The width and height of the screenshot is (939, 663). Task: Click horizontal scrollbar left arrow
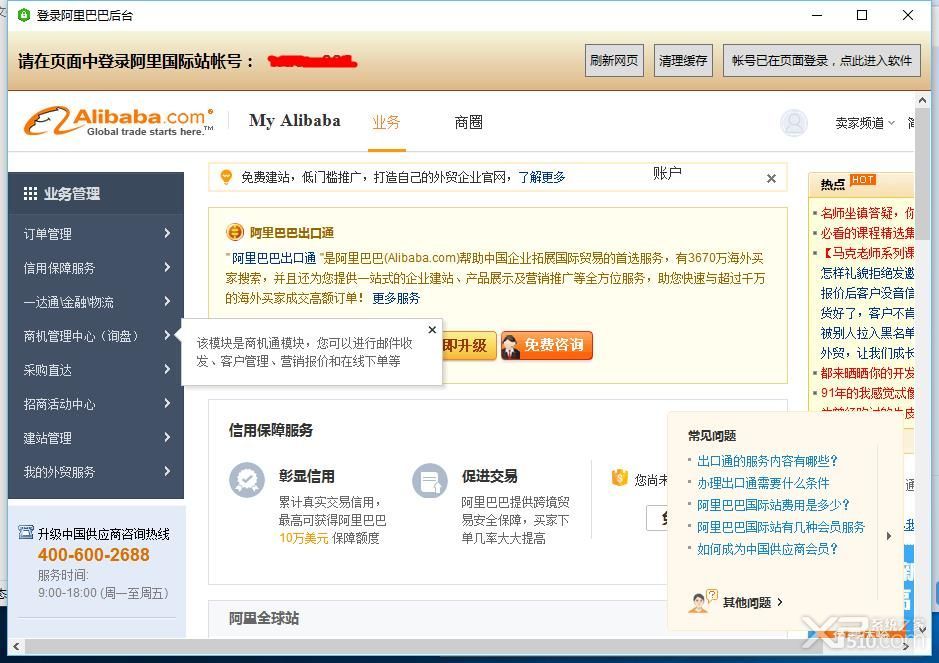(x=16, y=646)
